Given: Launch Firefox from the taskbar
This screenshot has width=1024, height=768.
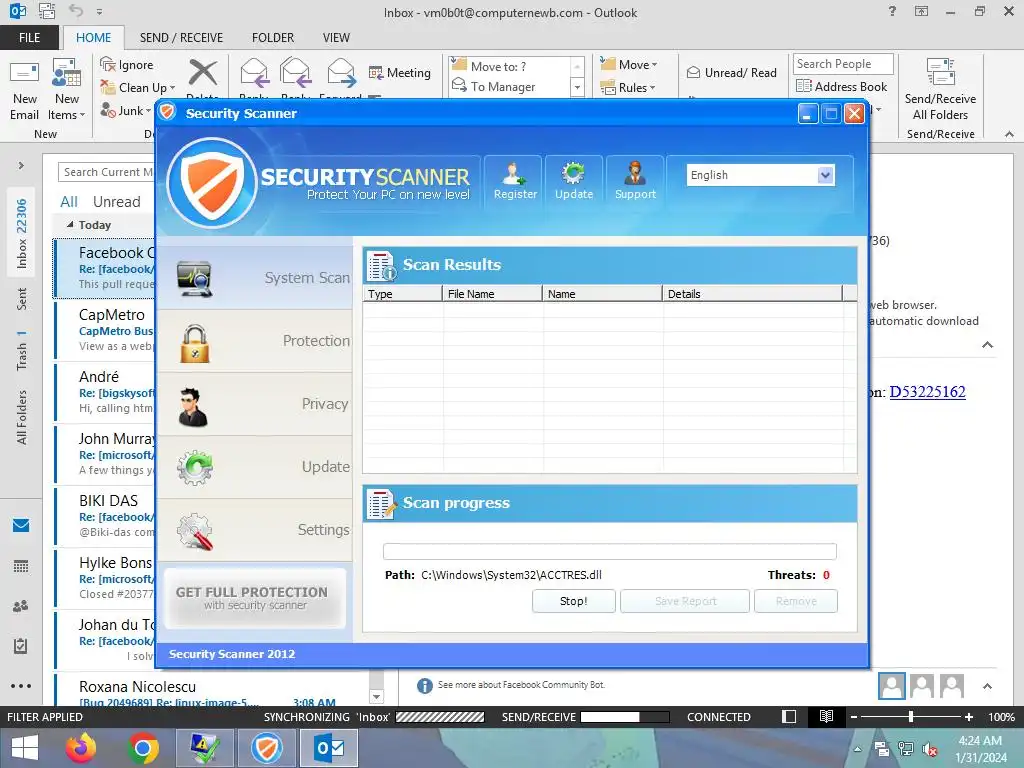Looking at the screenshot, I should [81, 748].
